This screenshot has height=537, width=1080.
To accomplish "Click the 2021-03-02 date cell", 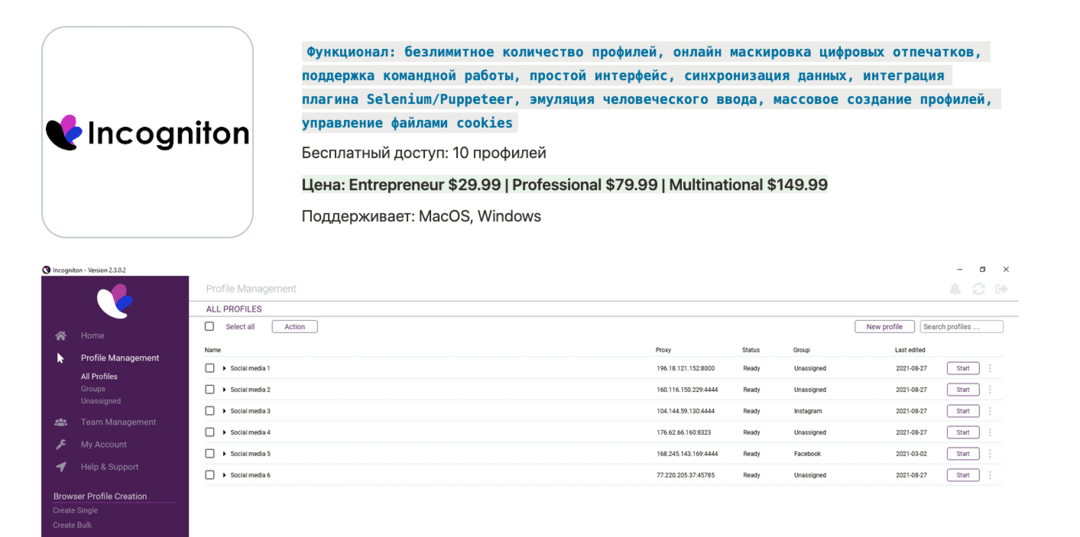I will pyautogui.click(x=911, y=454).
